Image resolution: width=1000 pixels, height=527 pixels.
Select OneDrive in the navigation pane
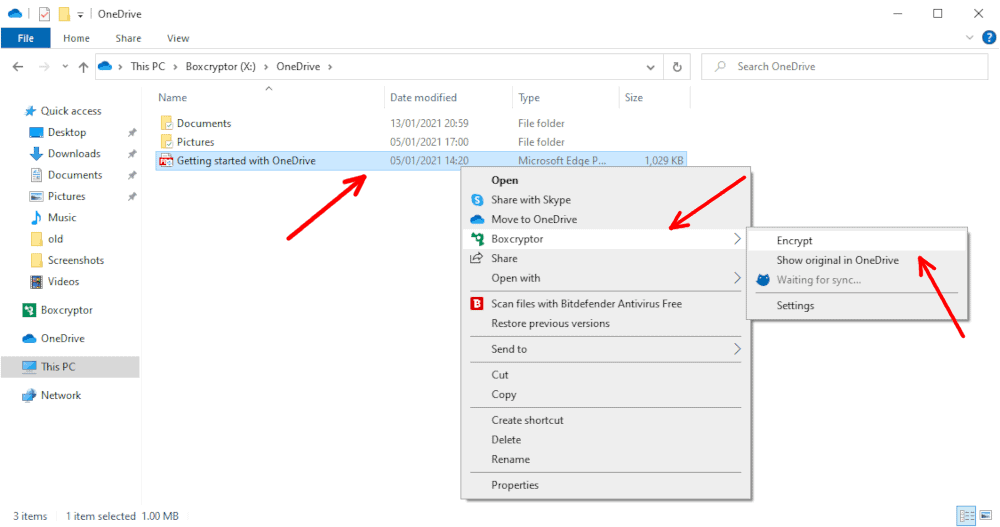coord(62,338)
